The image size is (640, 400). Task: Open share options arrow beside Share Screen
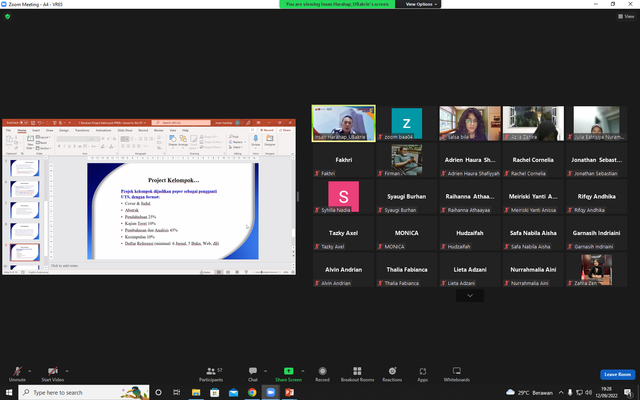point(302,371)
